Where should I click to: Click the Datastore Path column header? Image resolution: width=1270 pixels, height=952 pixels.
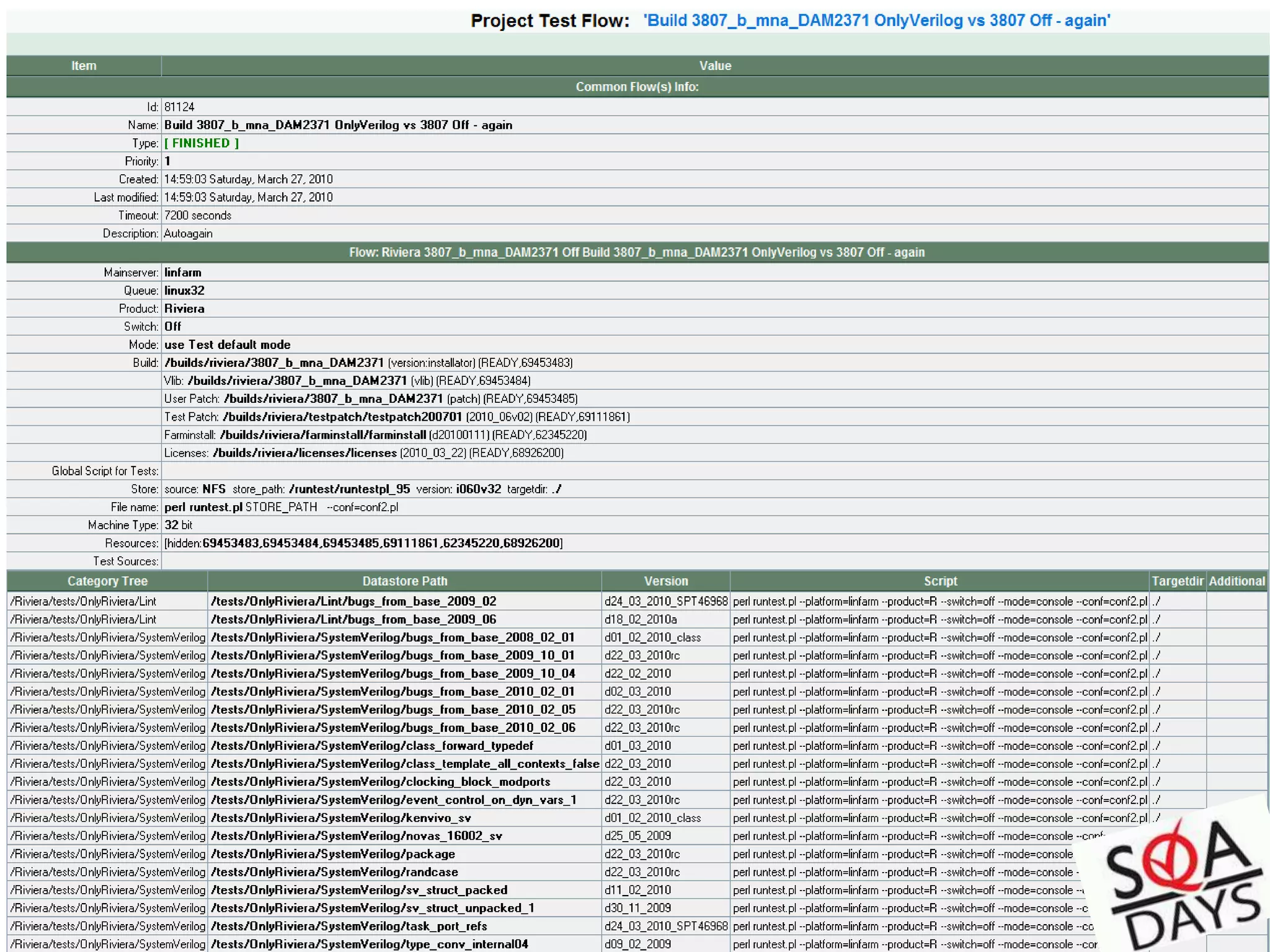[x=404, y=581]
